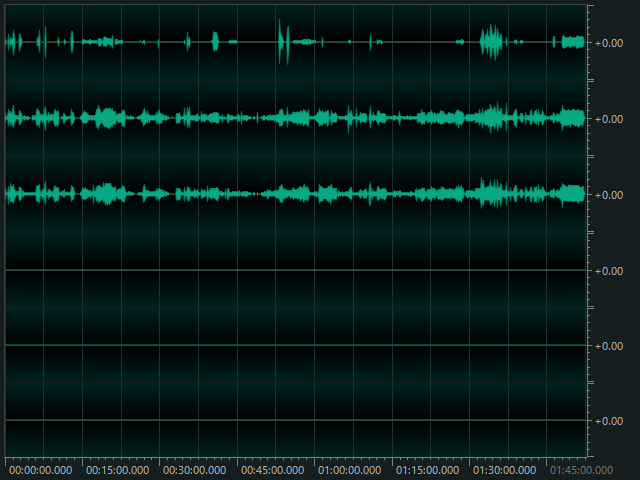Click the third channel's +0.00 gain value
The width and height of the screenshot is (640, 480).
pos(609,195)
